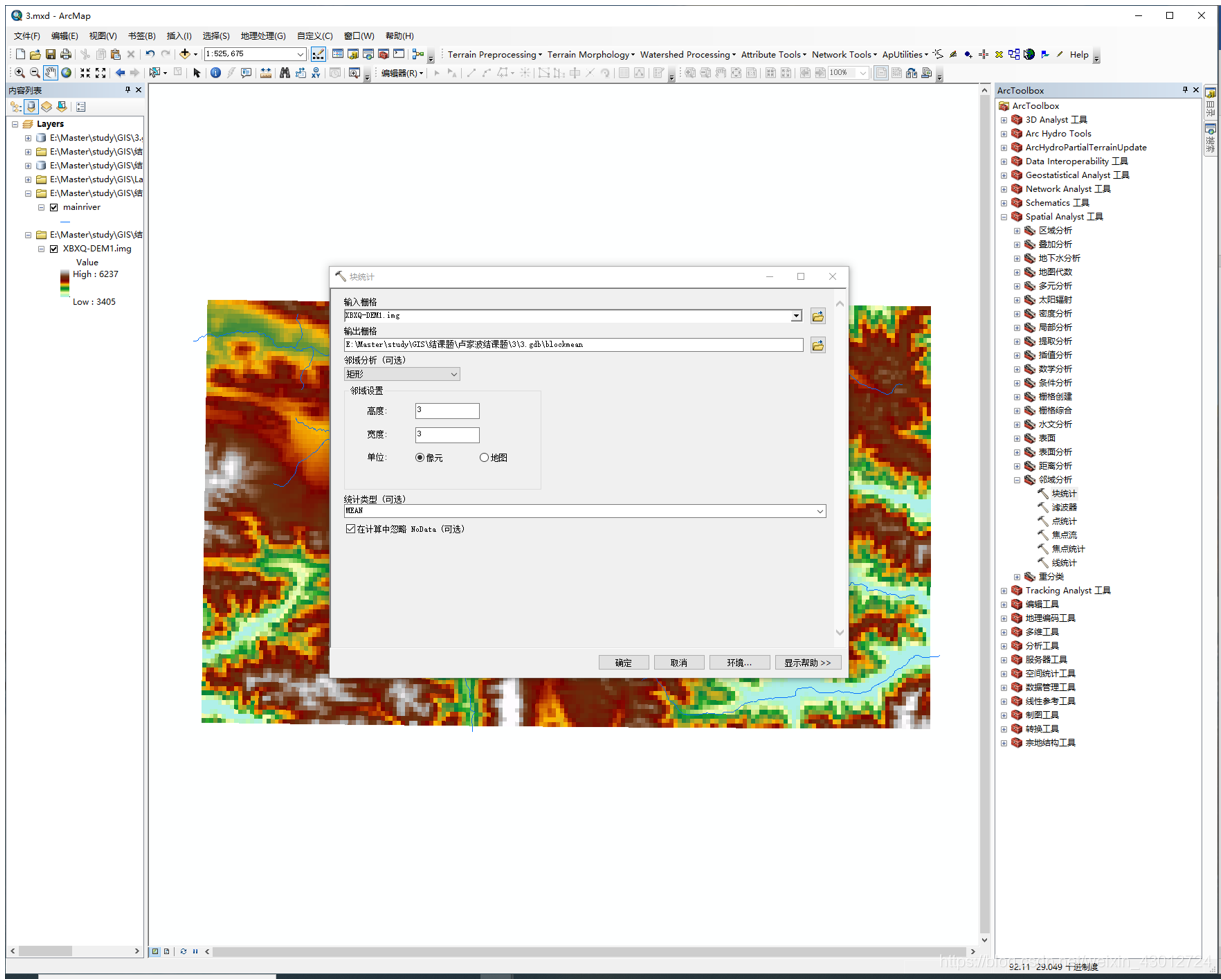The width and height of the screenshot is (1221, 980).
Task: Collapse the 邻域分析 toolset
Action: [x=1017, y=479]
